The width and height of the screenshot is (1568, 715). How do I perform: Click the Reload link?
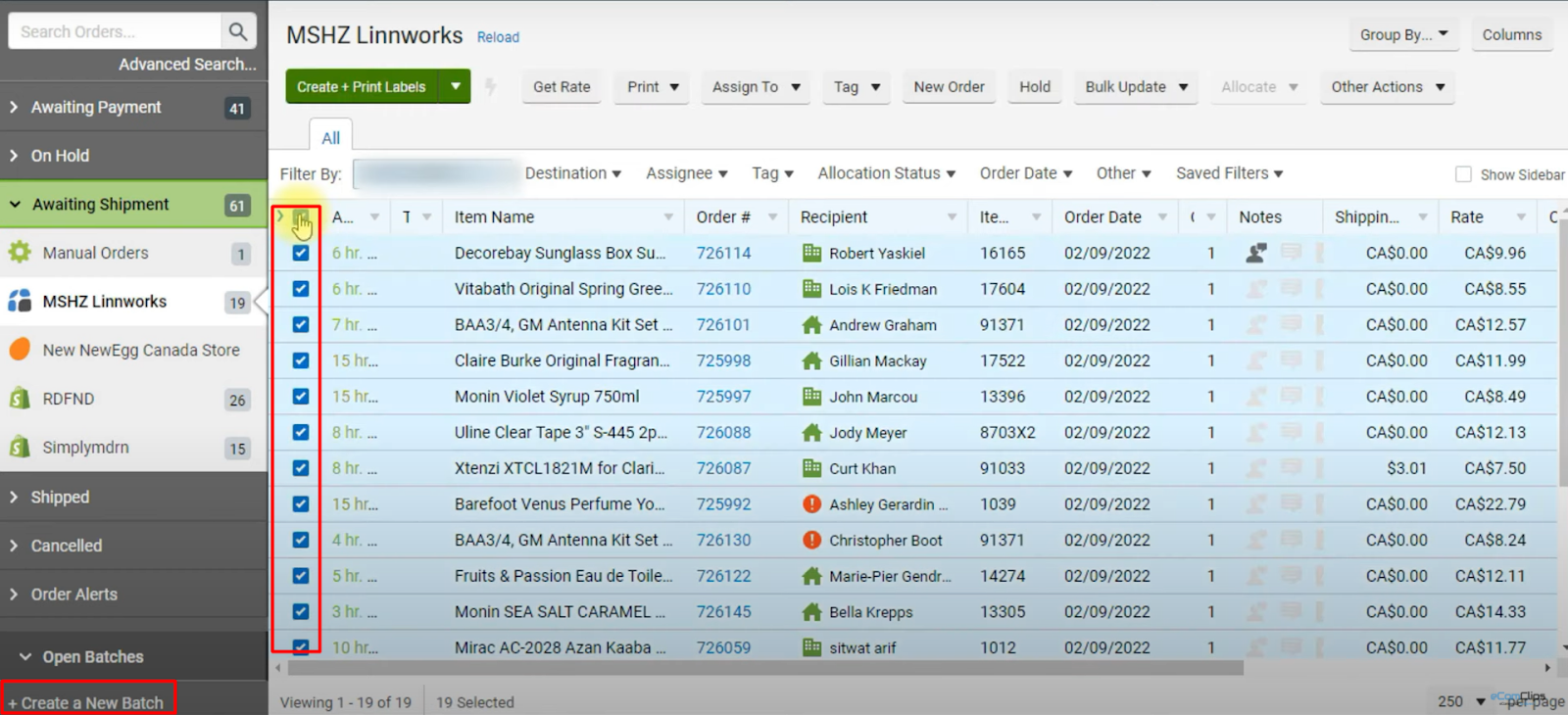click(498, 37)
